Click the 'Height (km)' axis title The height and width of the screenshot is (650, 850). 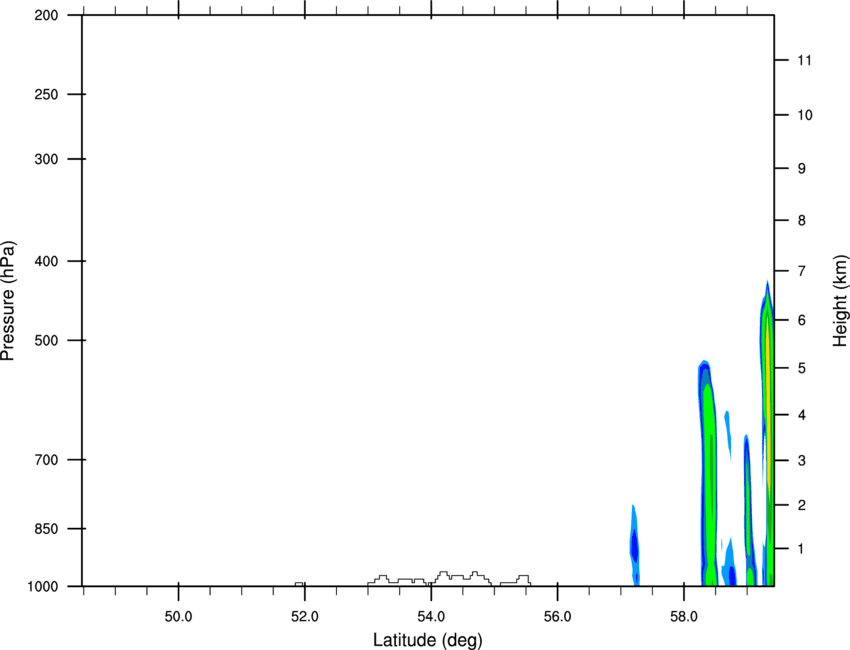tap(841, 301)
